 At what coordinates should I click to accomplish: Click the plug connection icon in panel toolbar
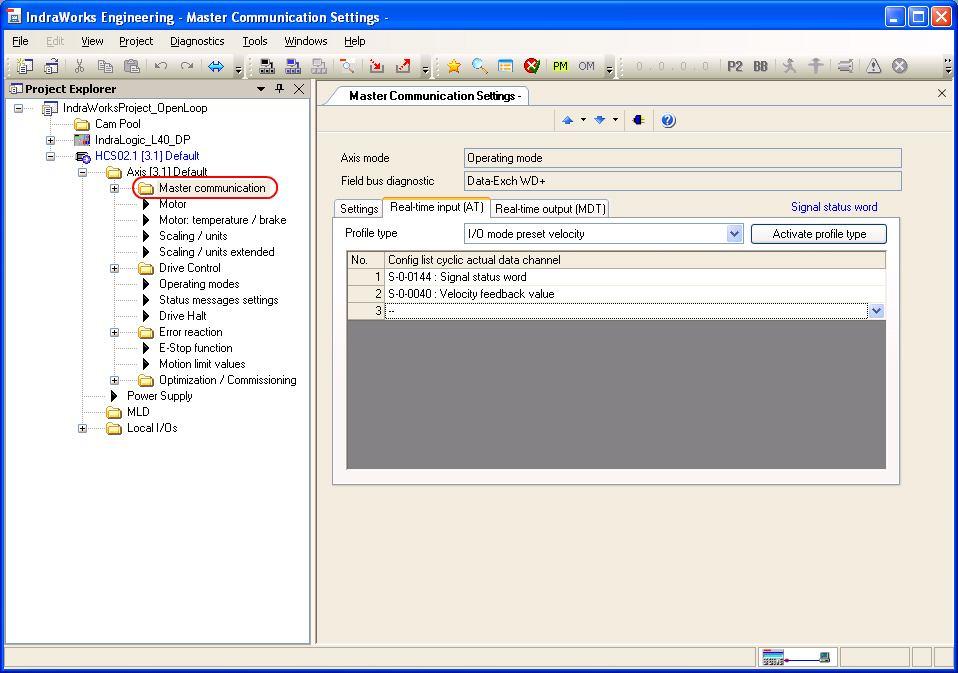(x=638, y=120)
